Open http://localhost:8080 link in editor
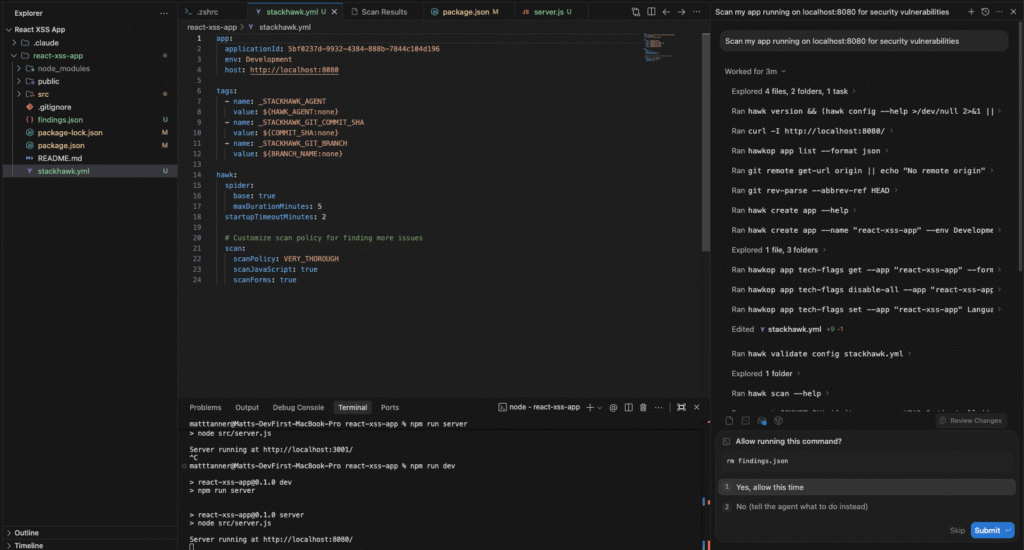The height and width of the screenshot is (550, 1024). coord(294,70)
